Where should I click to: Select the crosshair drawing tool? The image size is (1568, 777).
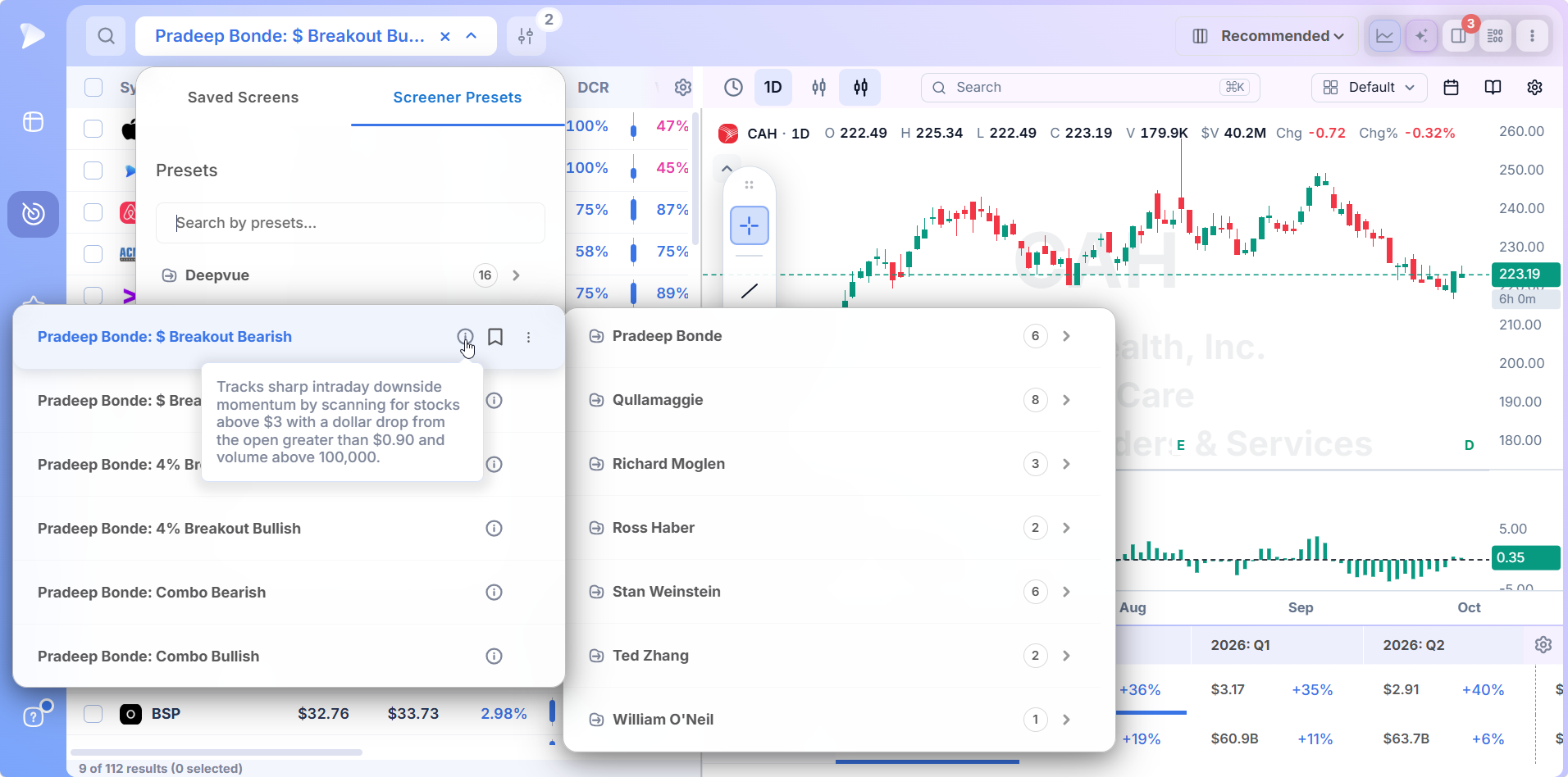pyautogui.click(x=750, y=225)
